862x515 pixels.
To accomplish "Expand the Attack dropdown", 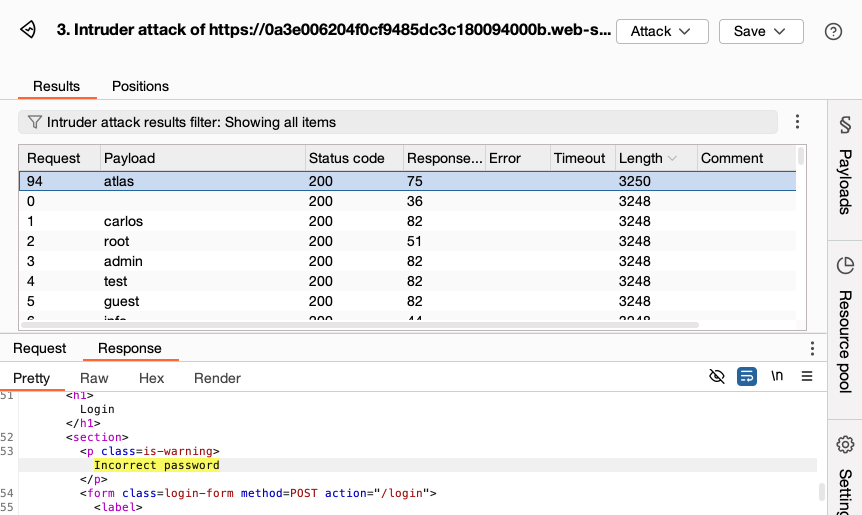I will click(x=661, y=31).
